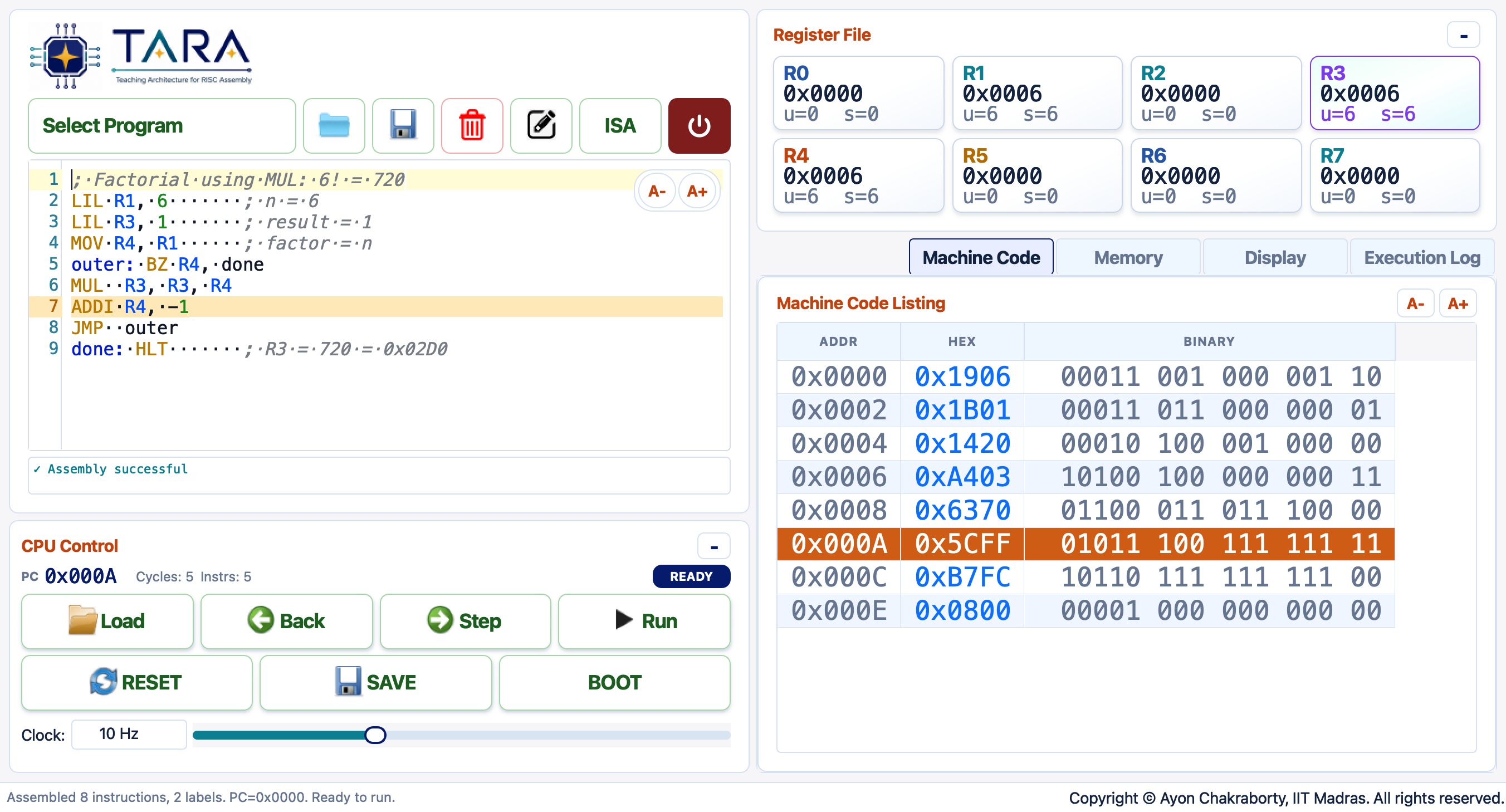The image size is (1506, 812).
Task: Click the 'Assembly successful' message
Action: point(110,469)
